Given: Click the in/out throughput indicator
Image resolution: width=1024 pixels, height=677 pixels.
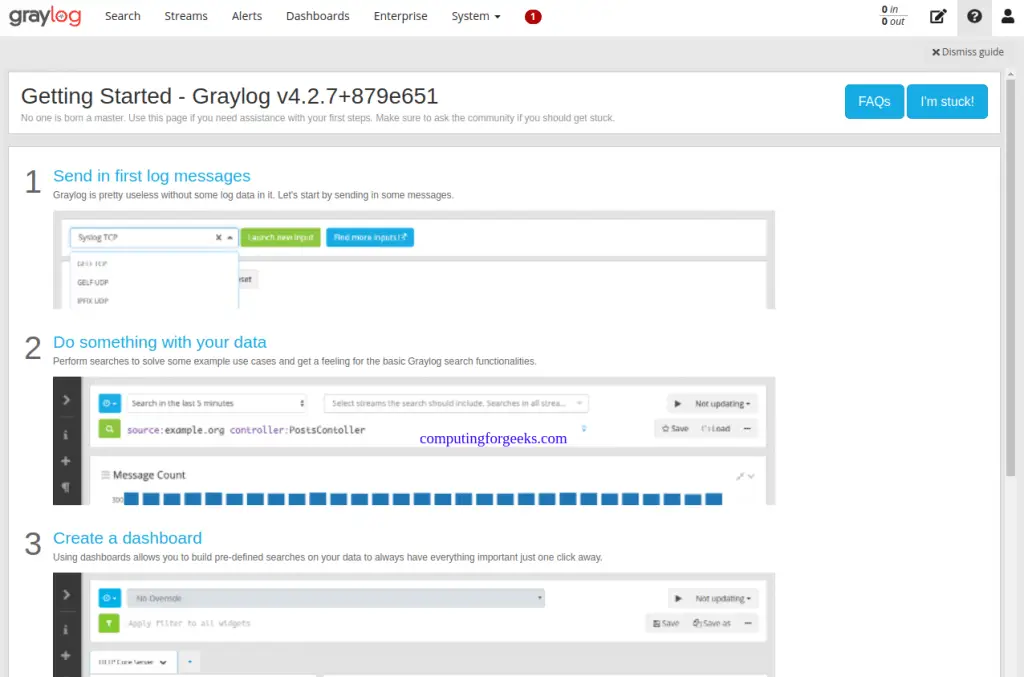Looking at the screenshot, I should (x=893, y=16).
